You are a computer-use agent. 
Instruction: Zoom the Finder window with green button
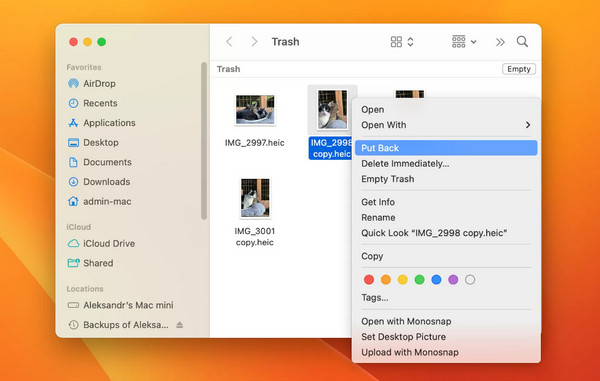(x=101, y=42)
